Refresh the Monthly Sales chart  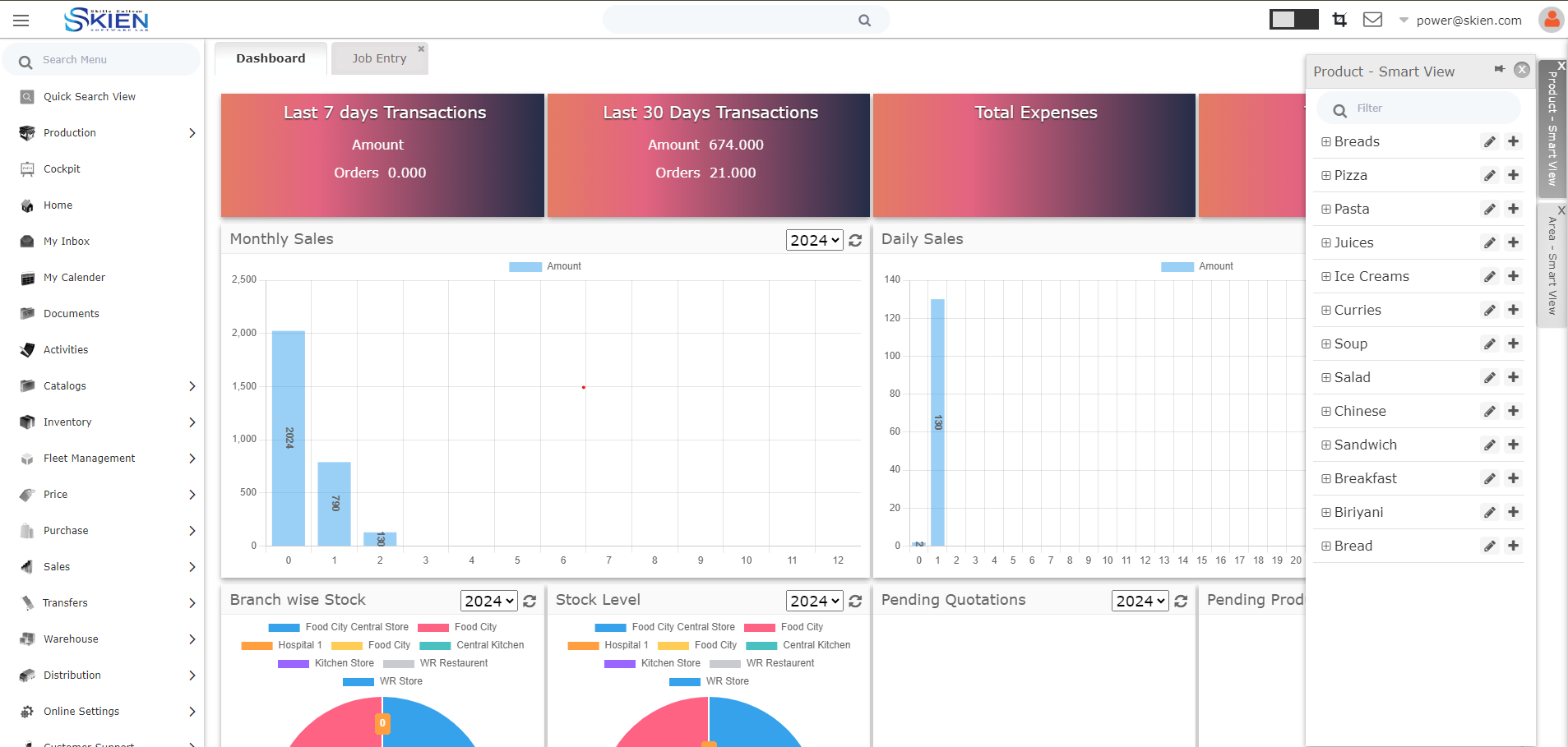click(855, 240)
